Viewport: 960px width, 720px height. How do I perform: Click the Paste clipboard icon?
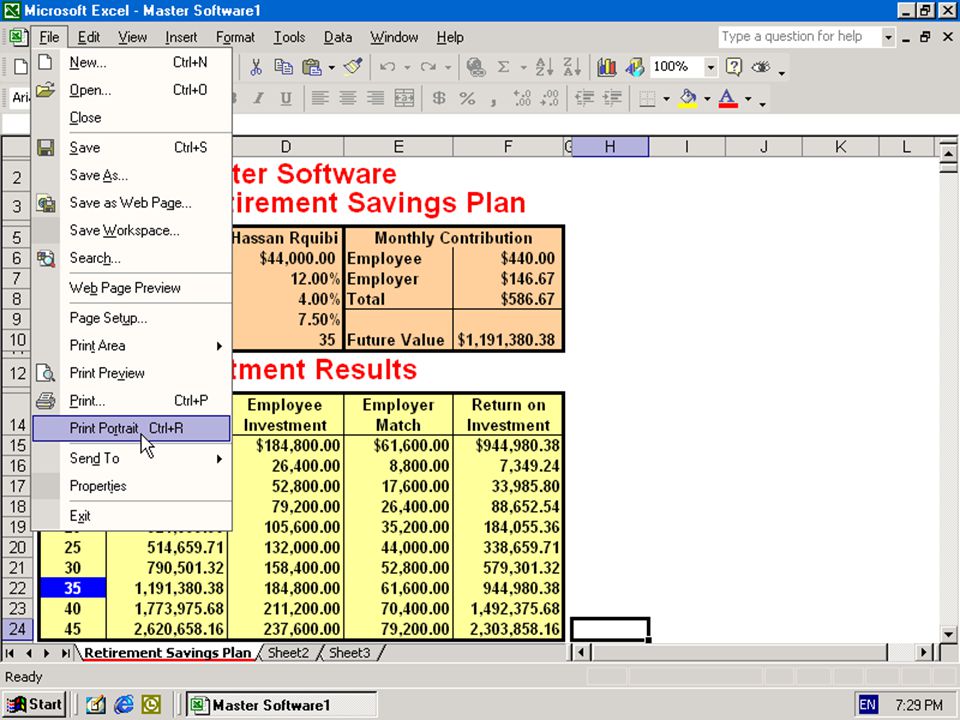(x=312, y=67)
